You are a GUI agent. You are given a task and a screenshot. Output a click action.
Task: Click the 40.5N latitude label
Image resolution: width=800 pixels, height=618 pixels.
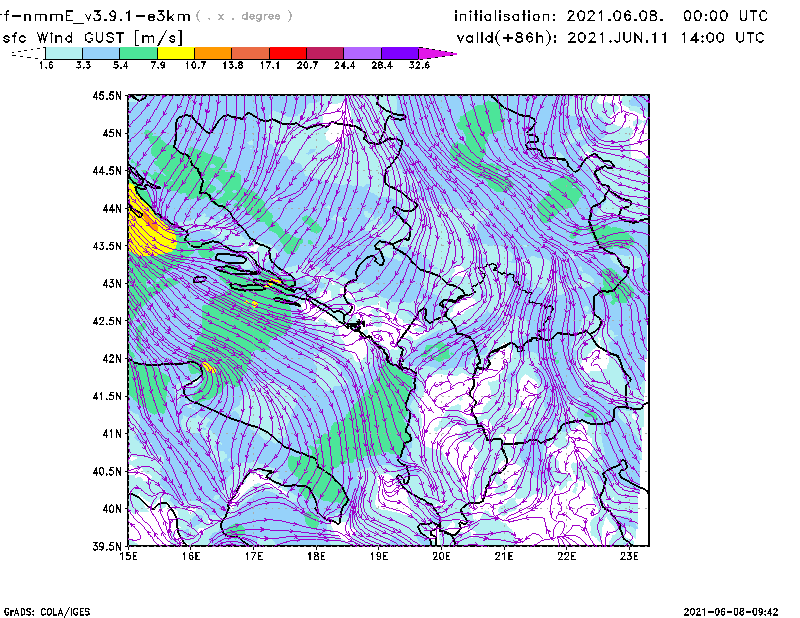(x=107, y=471)
